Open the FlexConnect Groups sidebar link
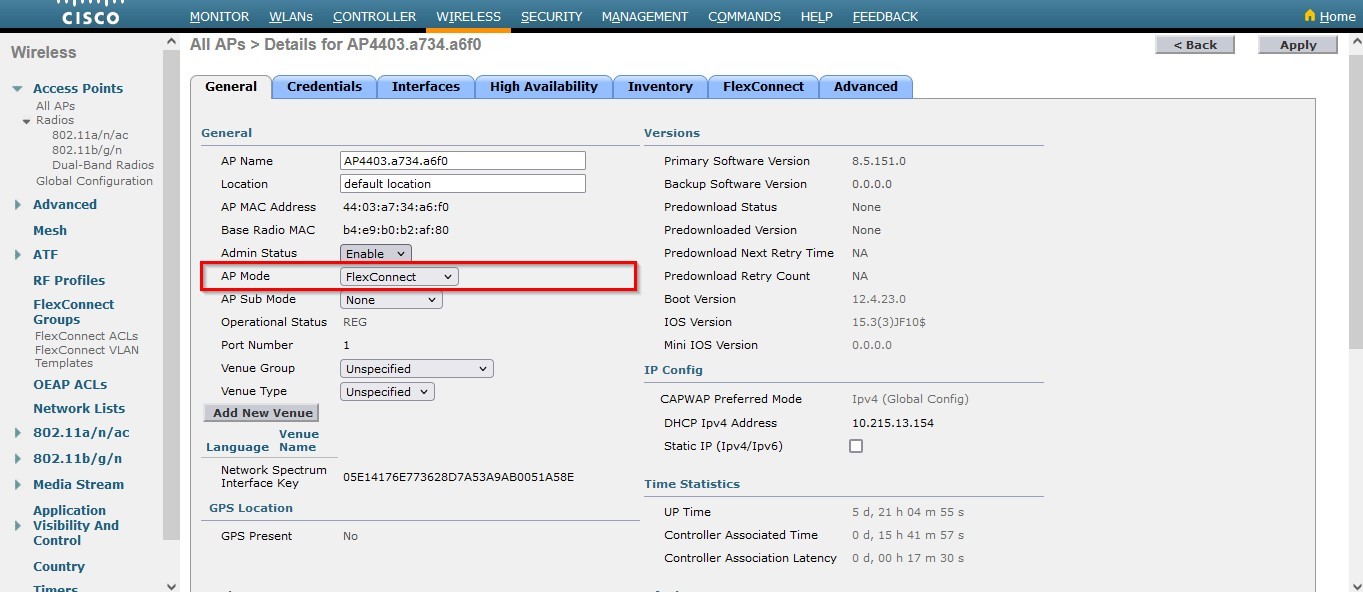Screen dimensions: 1363x592 coord(74,312)
